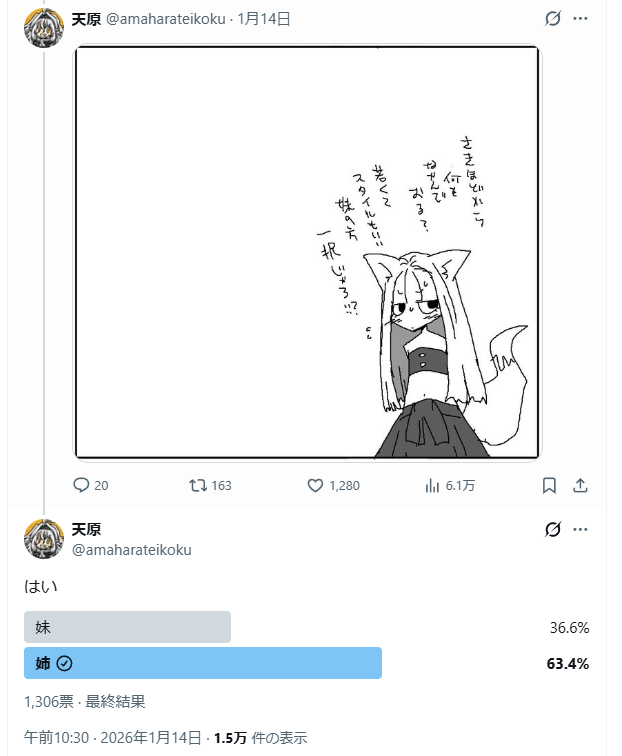Open the 1月14日 date link

(264, 19)
